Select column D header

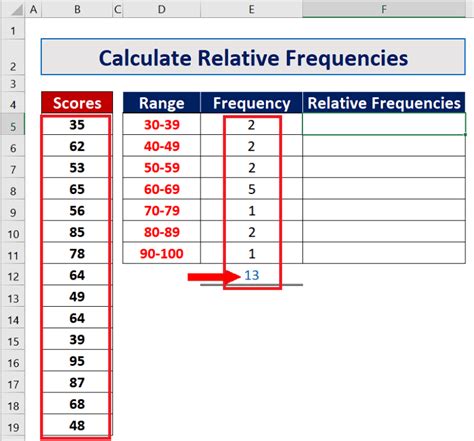(x=162, y=9)
